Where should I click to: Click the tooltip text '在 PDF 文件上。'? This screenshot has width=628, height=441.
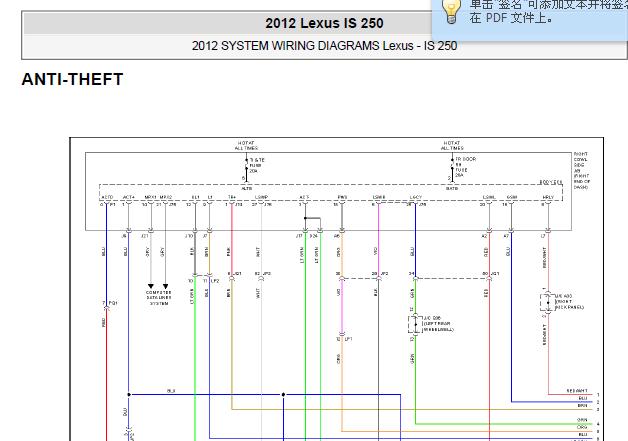511,18
